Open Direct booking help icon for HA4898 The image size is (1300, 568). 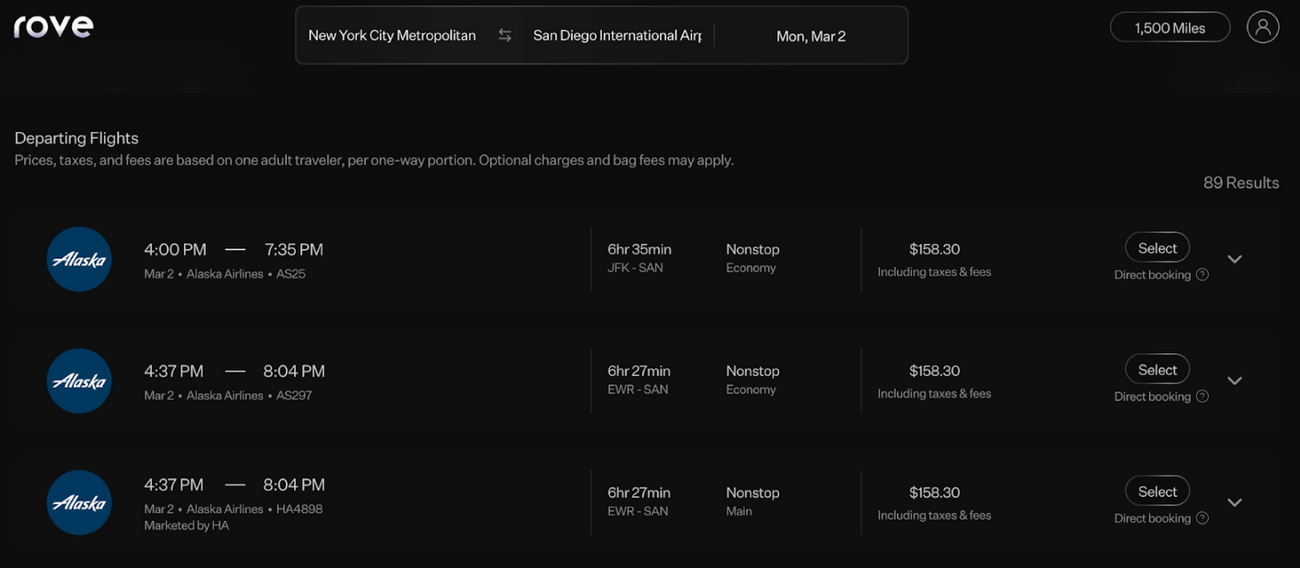pos(1202,519)
